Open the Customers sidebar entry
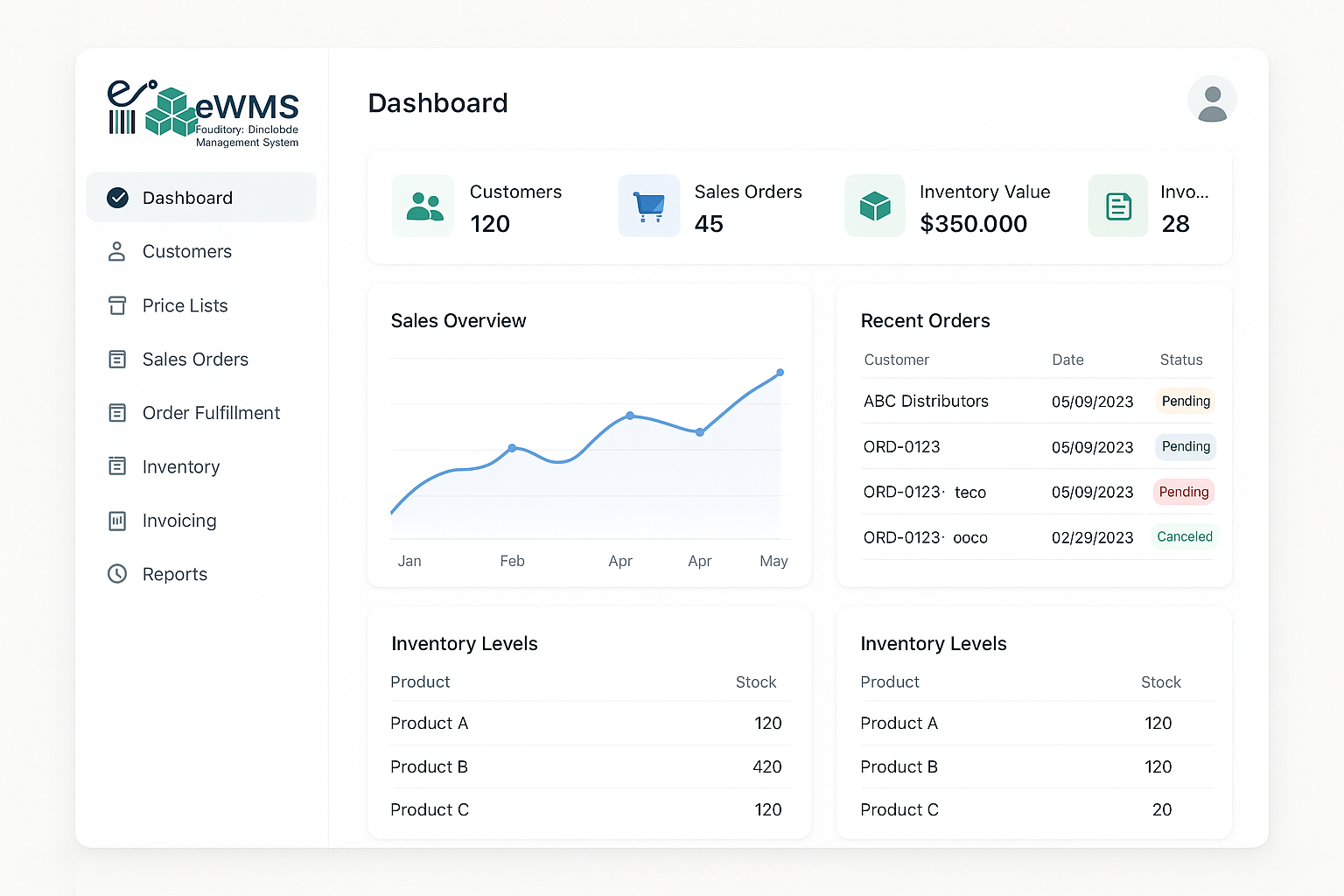 pyautogui.click(x=186, y=251)
